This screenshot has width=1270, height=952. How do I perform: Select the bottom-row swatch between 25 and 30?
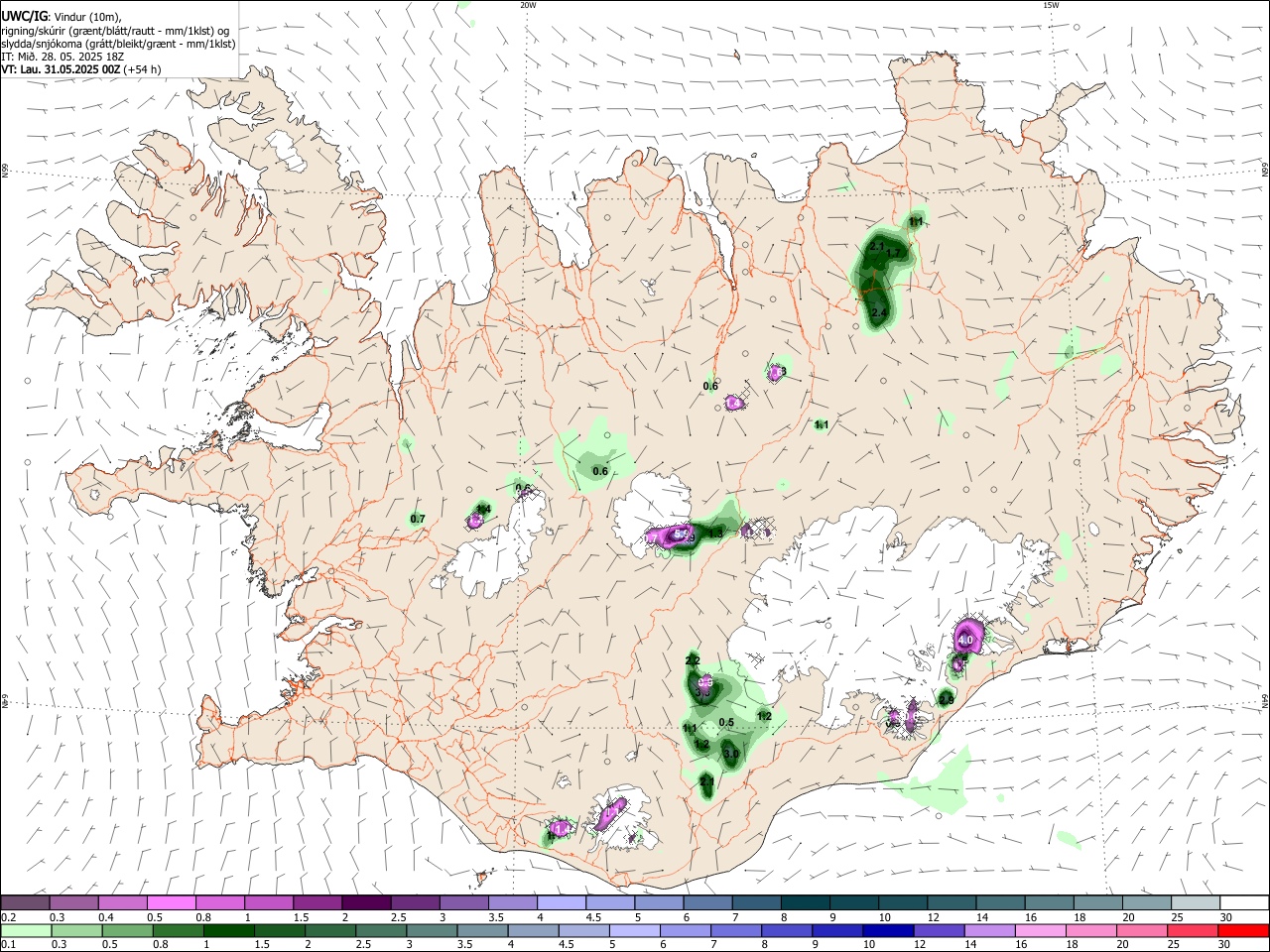coord(1193,930)
